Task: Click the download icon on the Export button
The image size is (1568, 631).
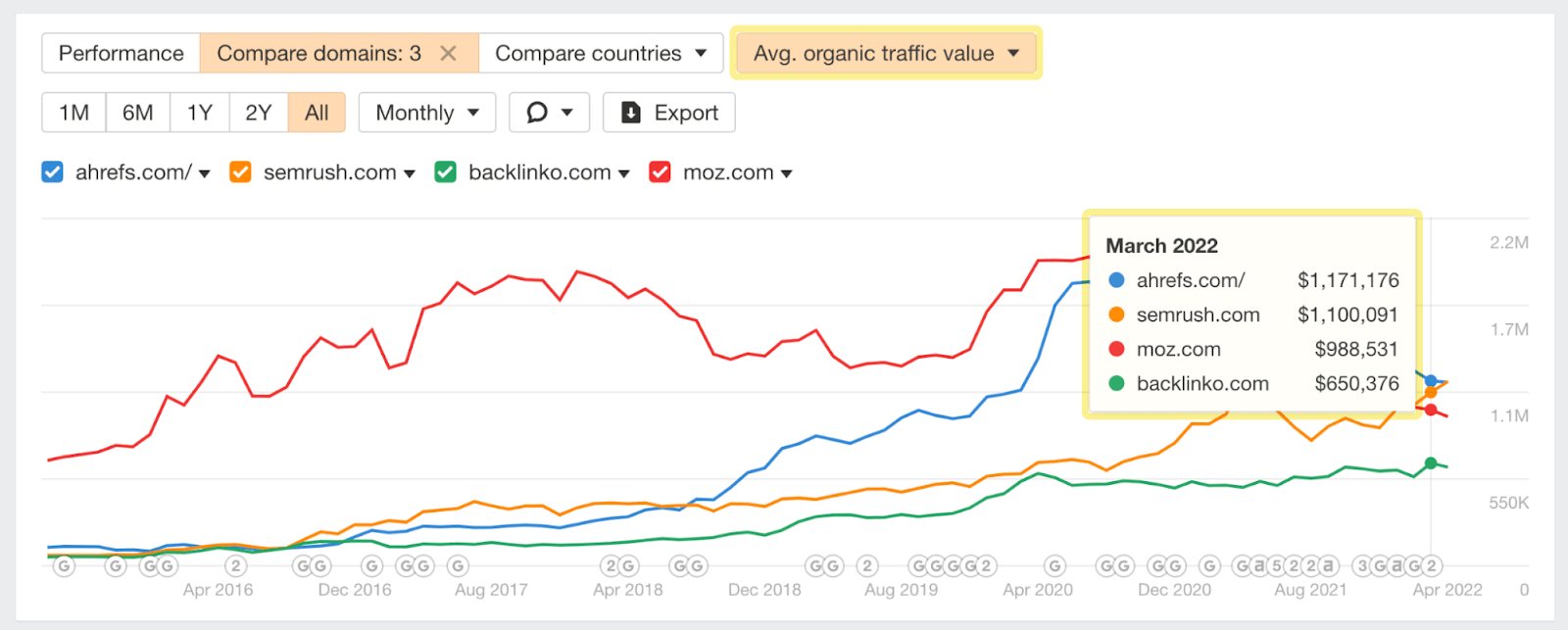Action: pos(632,112)
